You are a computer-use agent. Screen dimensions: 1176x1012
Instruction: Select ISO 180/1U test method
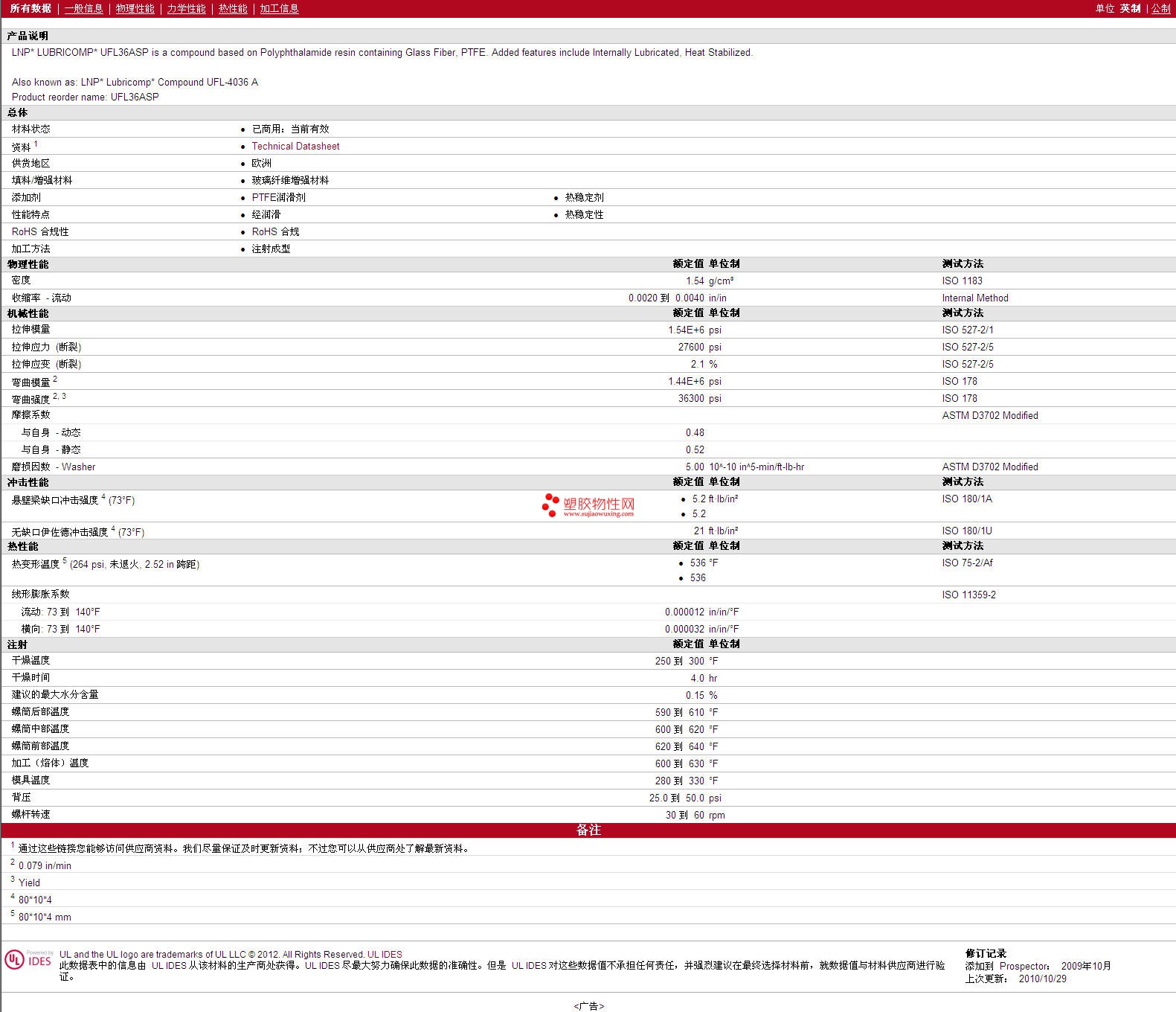point(967,531)
